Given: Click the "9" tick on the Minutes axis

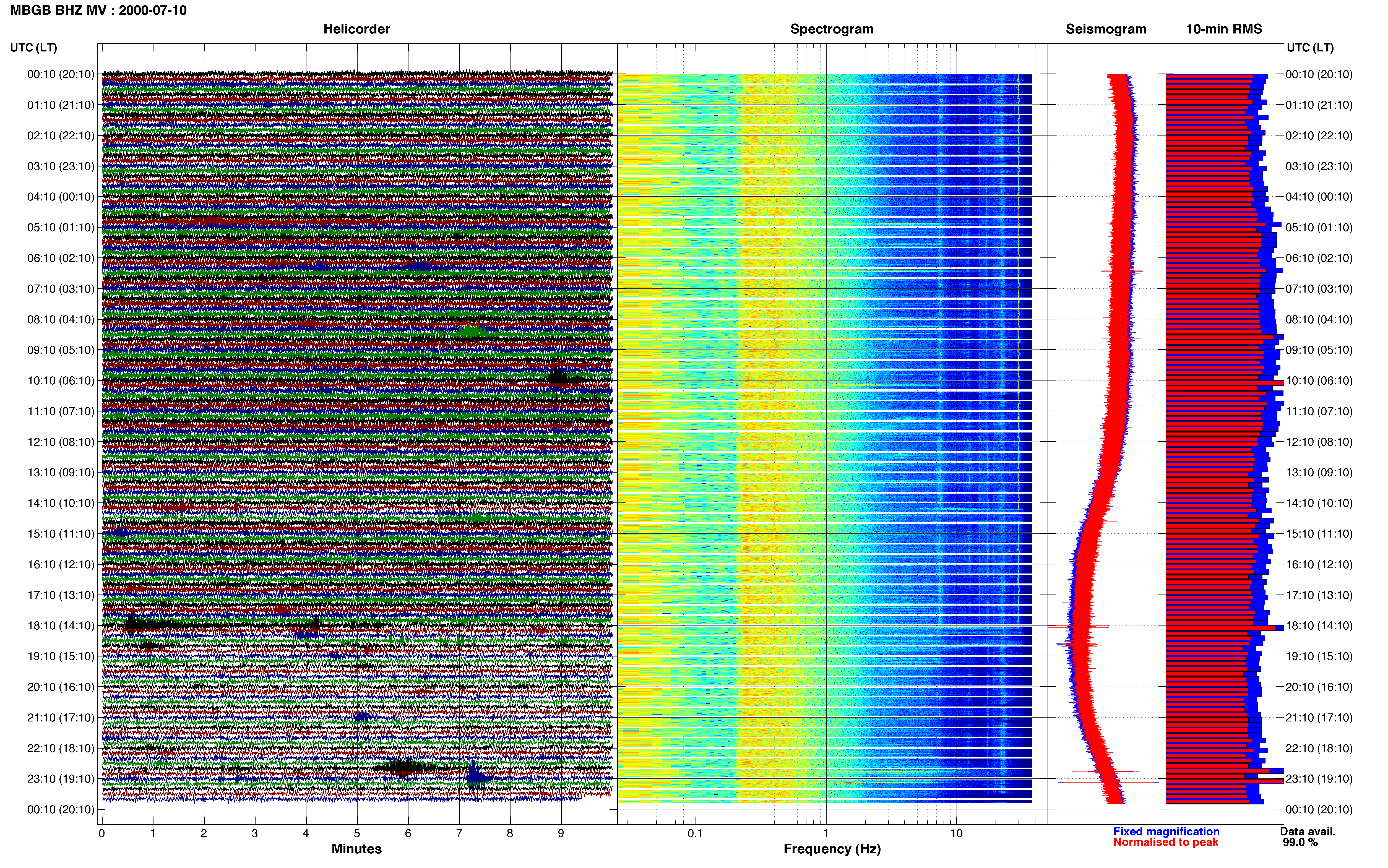Looking at the screenshot, I should pos(561,833).
